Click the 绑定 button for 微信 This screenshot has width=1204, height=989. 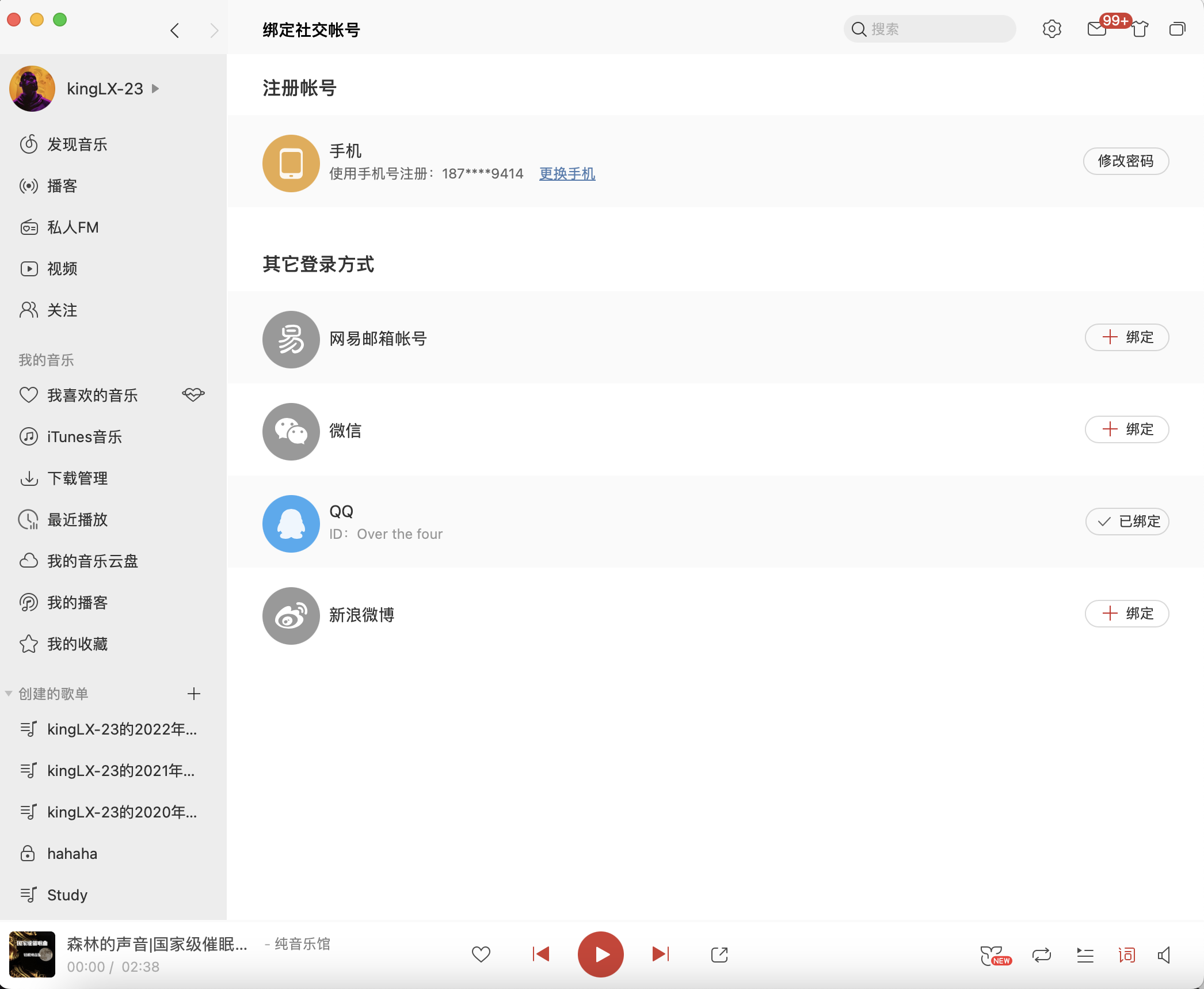pyautogui.click(x=1126, y=429)
